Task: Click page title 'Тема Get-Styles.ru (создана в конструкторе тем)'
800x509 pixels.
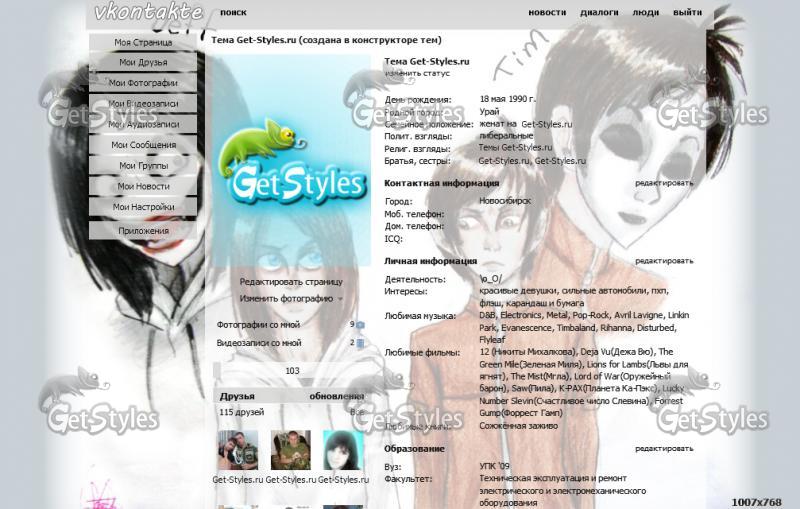Action: point(327,40)
